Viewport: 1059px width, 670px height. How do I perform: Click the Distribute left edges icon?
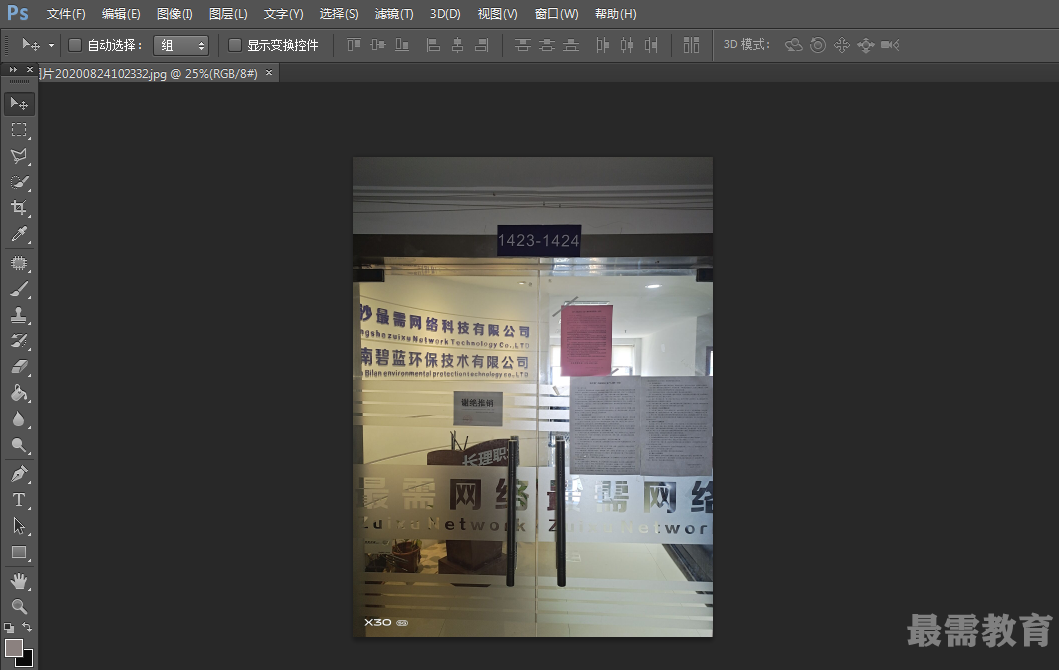click(x=602, y=45)
